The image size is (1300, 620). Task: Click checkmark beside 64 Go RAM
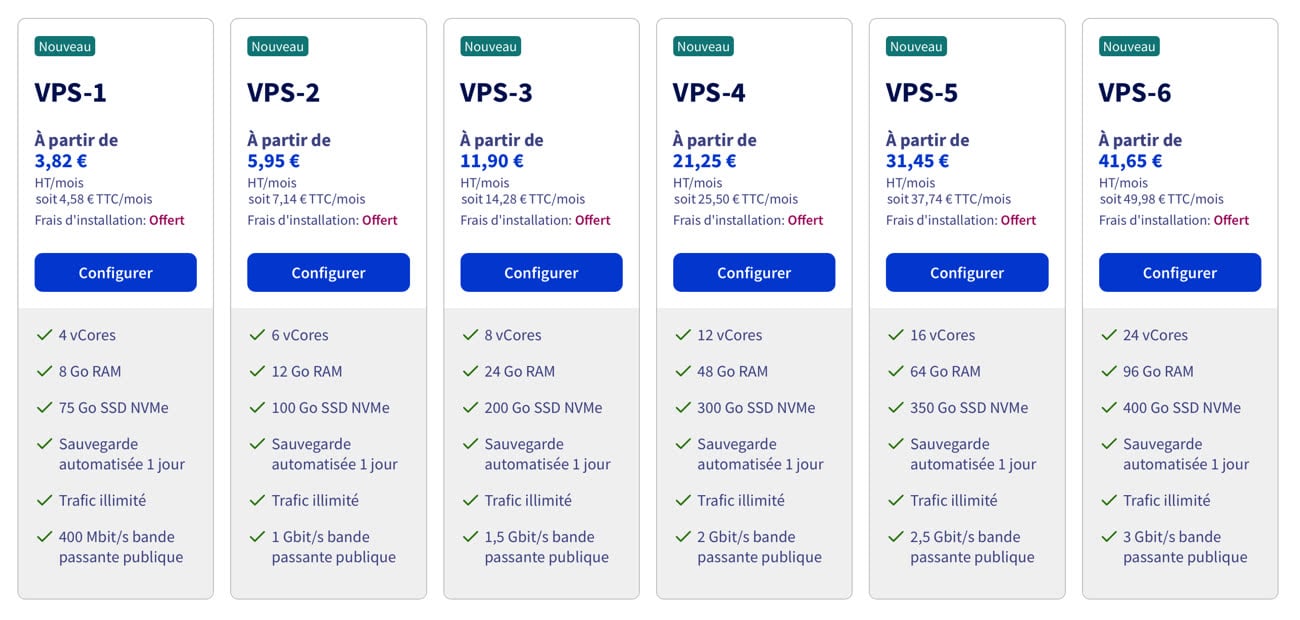click(895, 371)
